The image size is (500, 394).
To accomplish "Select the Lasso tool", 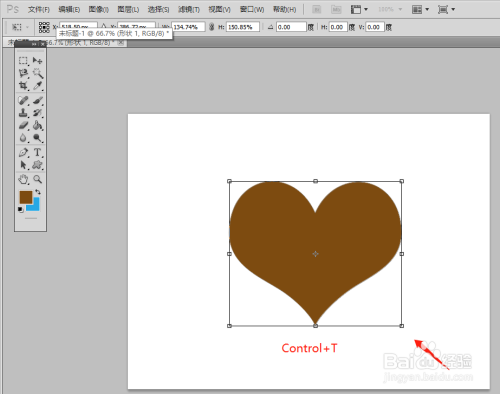I will [x=23, y=73].
